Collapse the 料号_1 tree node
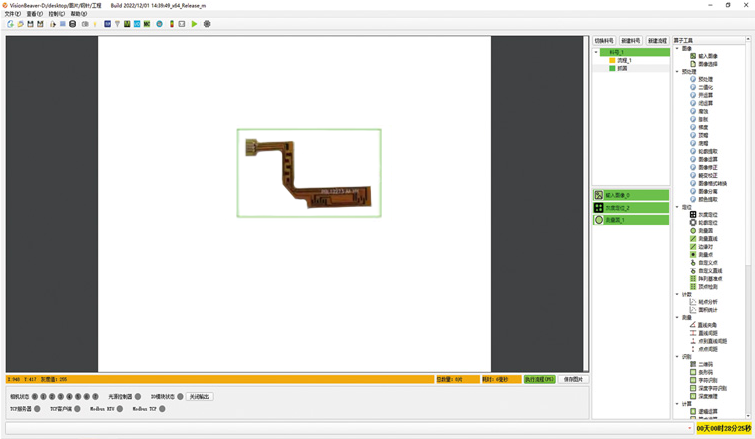The height and width of the screenshot is (439, 755). (597, 52)
